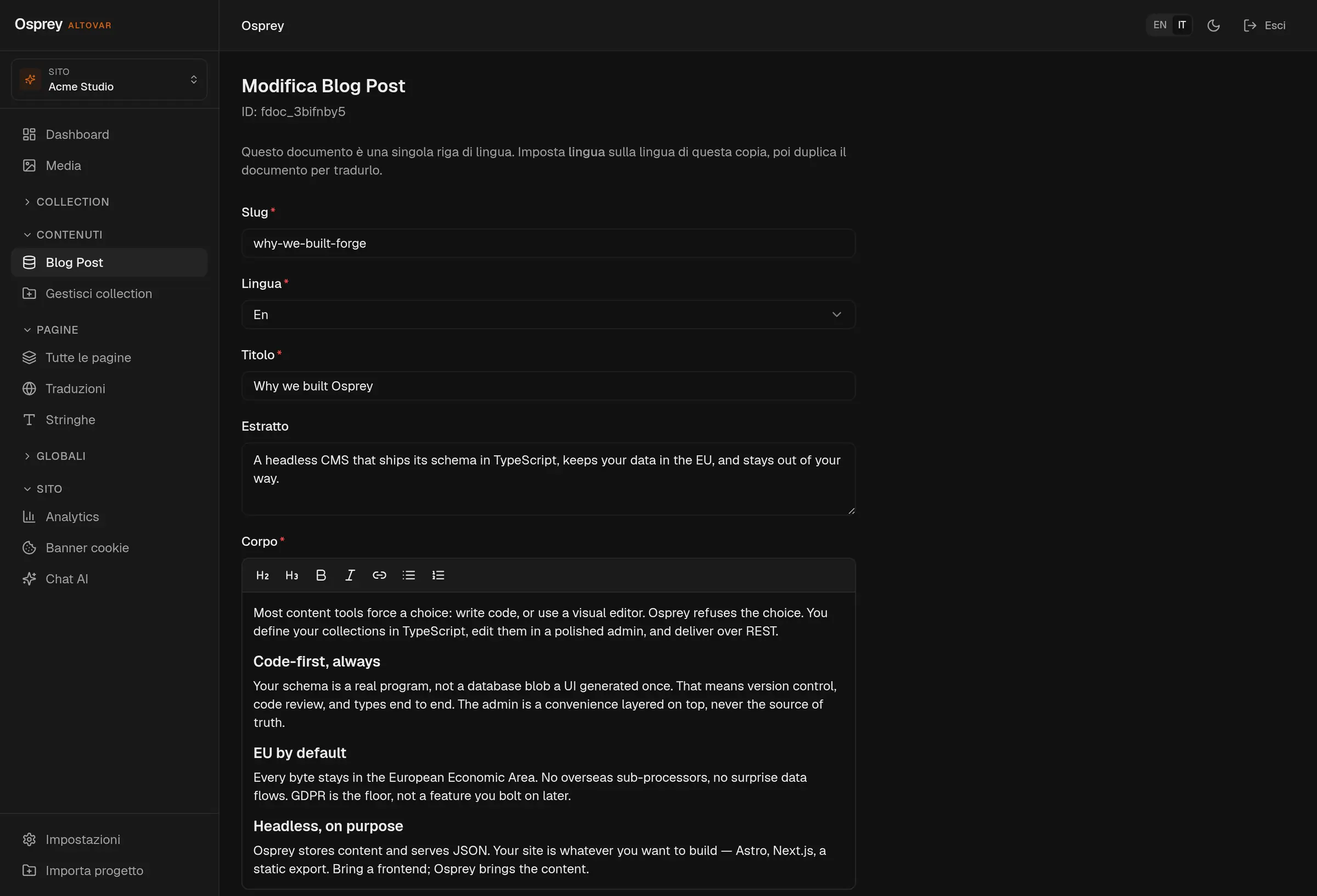
Task: Switch interface language to EN
Action: [1160, 25]
